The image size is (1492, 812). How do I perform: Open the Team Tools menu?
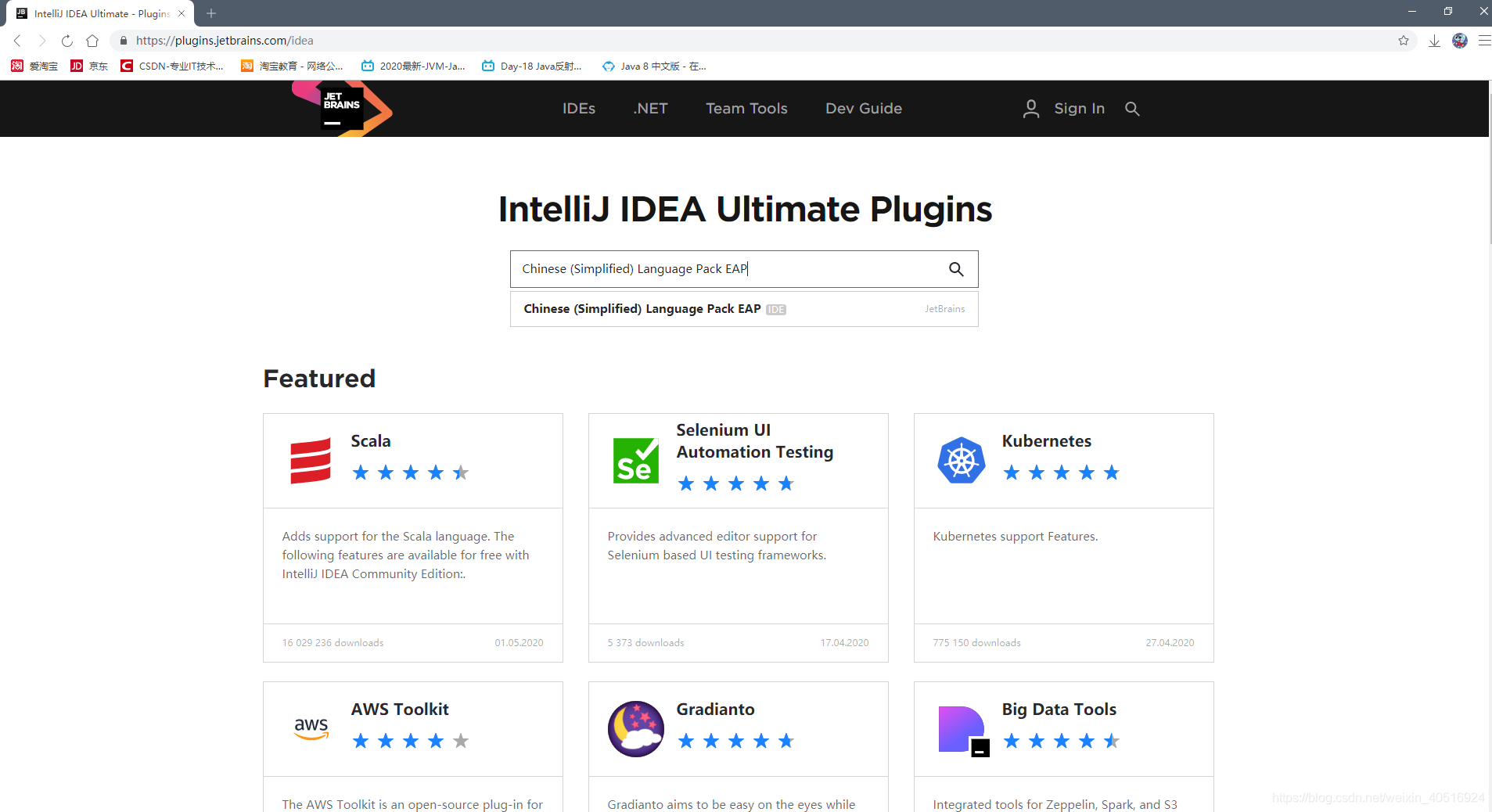click(x=746, y=109)
